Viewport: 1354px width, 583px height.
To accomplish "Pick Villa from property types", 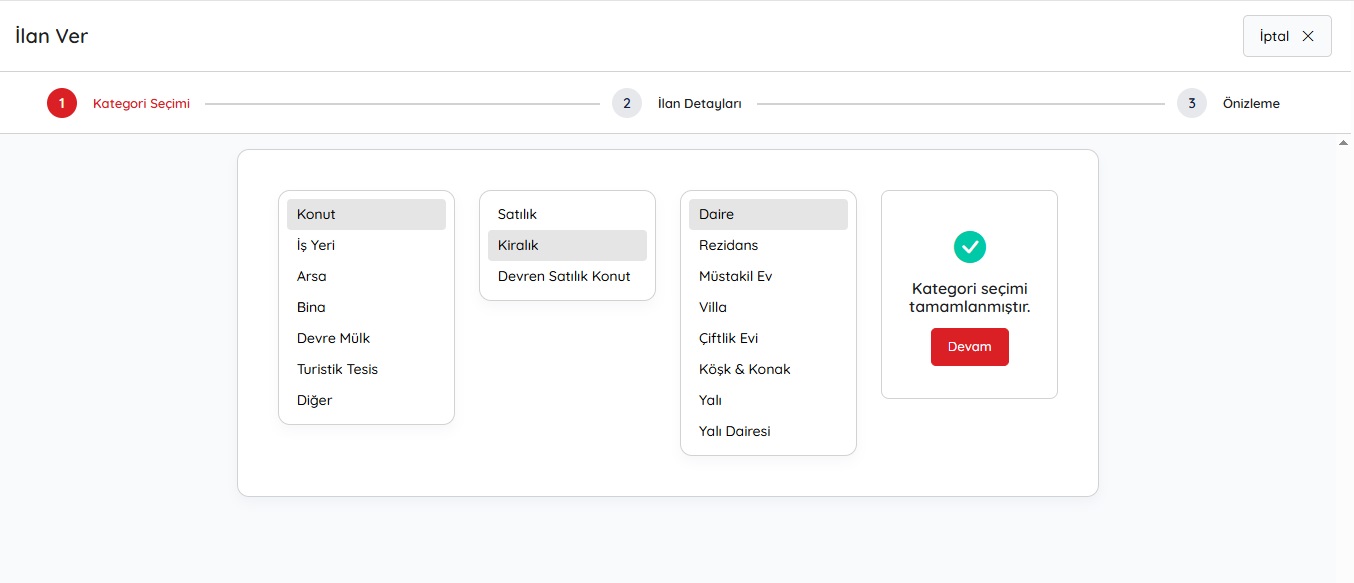I will point(713,307).
